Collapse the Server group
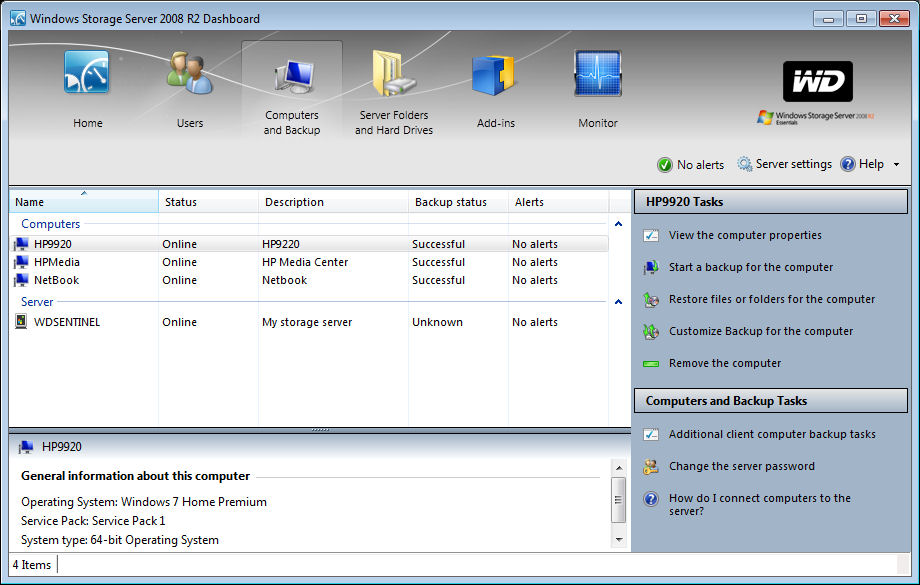Image resolution: width=920 pixels, height=585 pixels. 618,302
